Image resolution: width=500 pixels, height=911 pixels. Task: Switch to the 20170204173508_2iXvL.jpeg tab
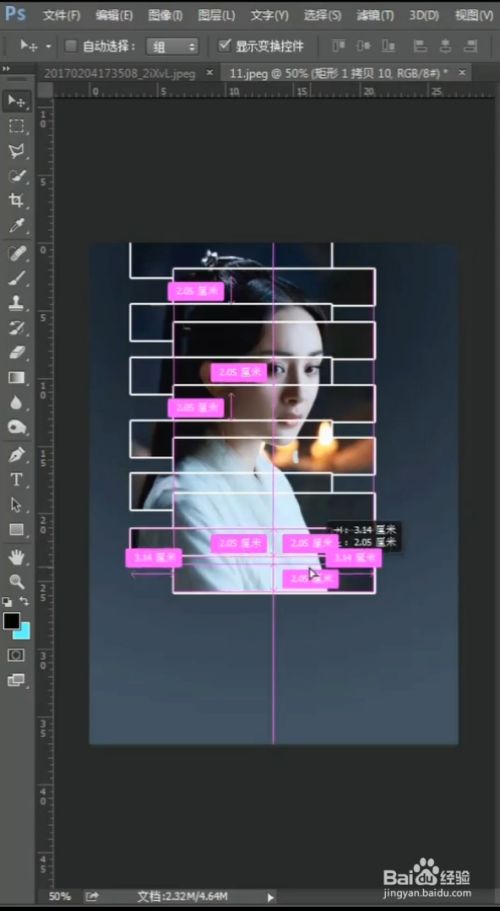[120, 73]
